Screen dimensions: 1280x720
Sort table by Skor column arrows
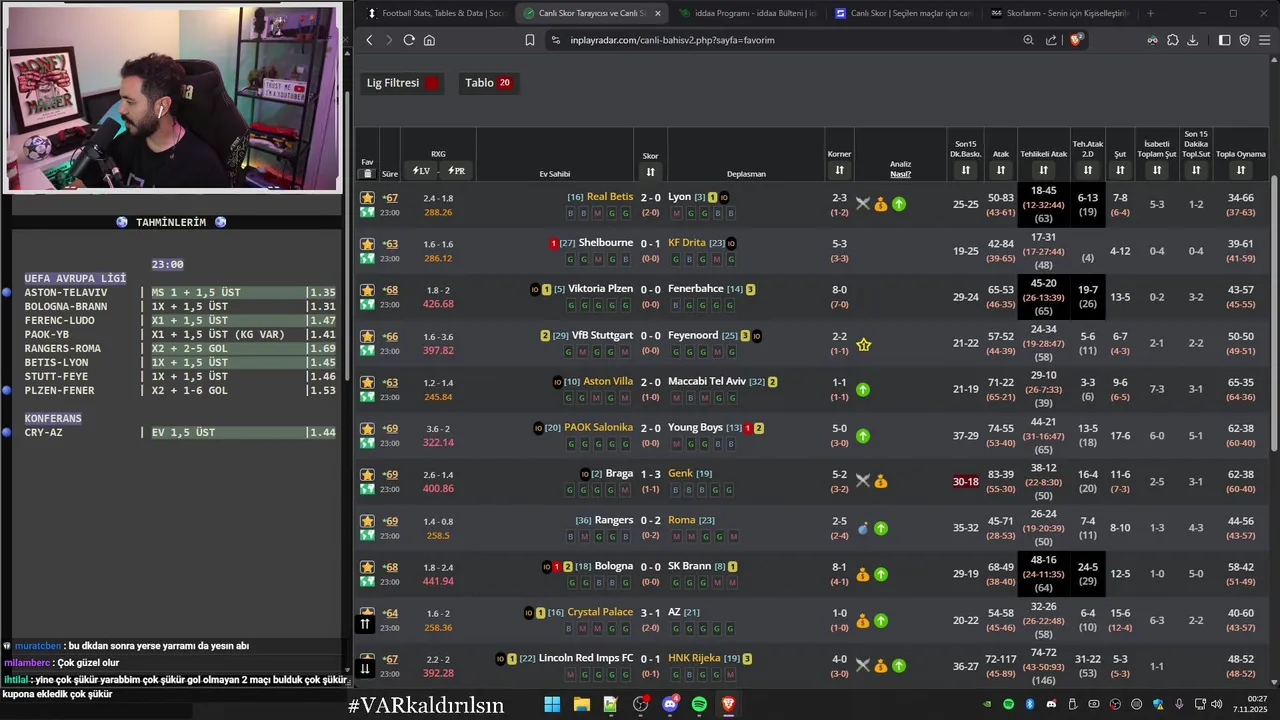click(x=651, y=171)
